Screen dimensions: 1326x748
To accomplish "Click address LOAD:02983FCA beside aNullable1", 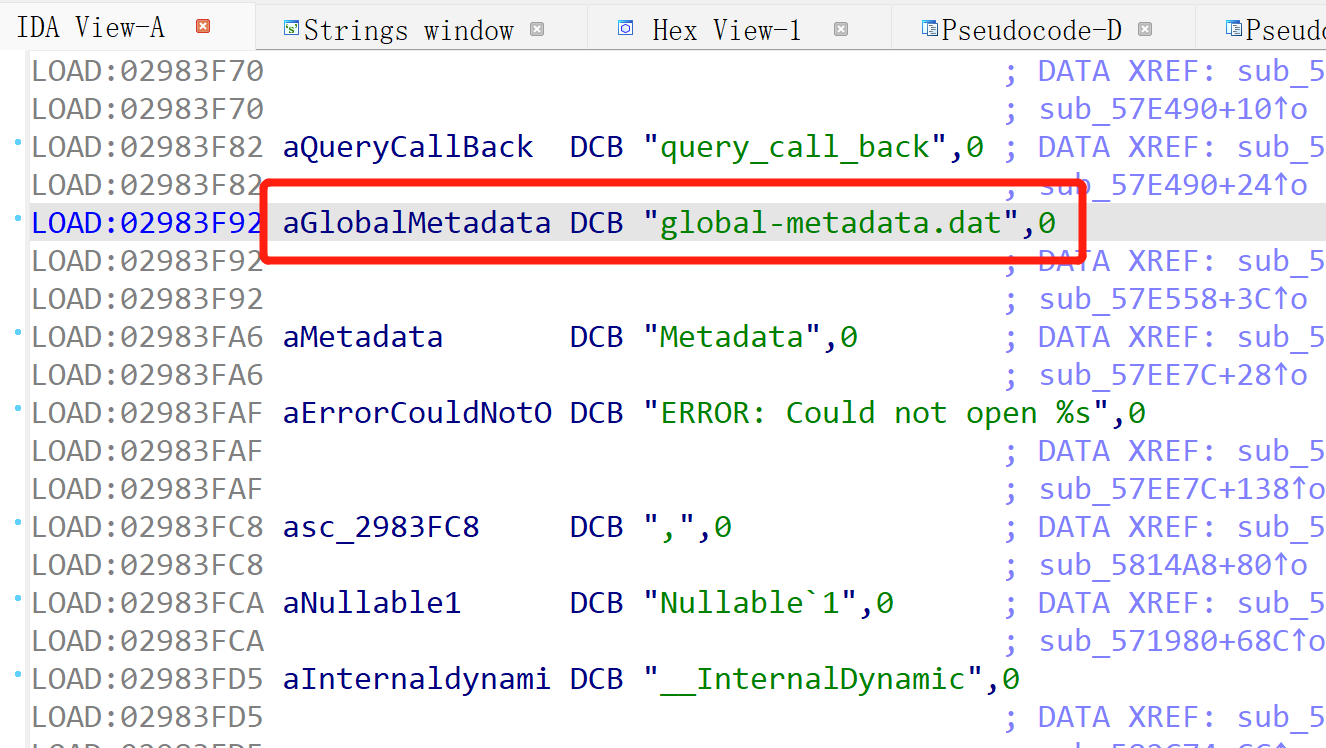I will point(147,603).
